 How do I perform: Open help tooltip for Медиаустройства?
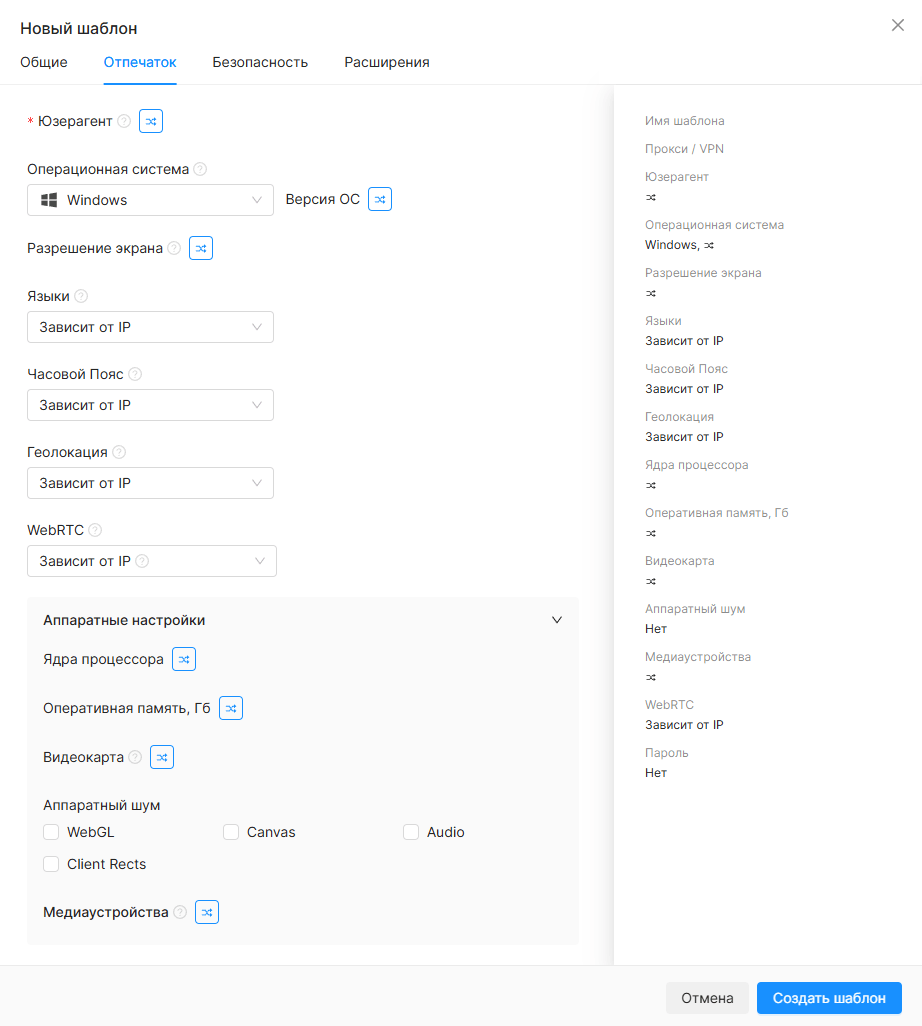180,912
